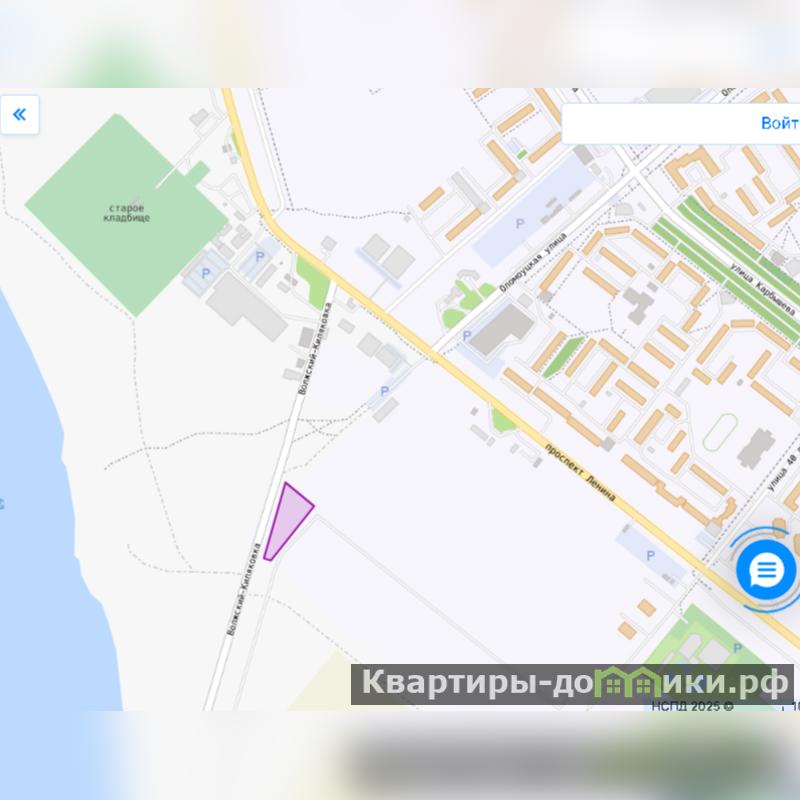Click the старое кладбище green area
The height and width of the screenshot is (800, 800).
(127, 213)
